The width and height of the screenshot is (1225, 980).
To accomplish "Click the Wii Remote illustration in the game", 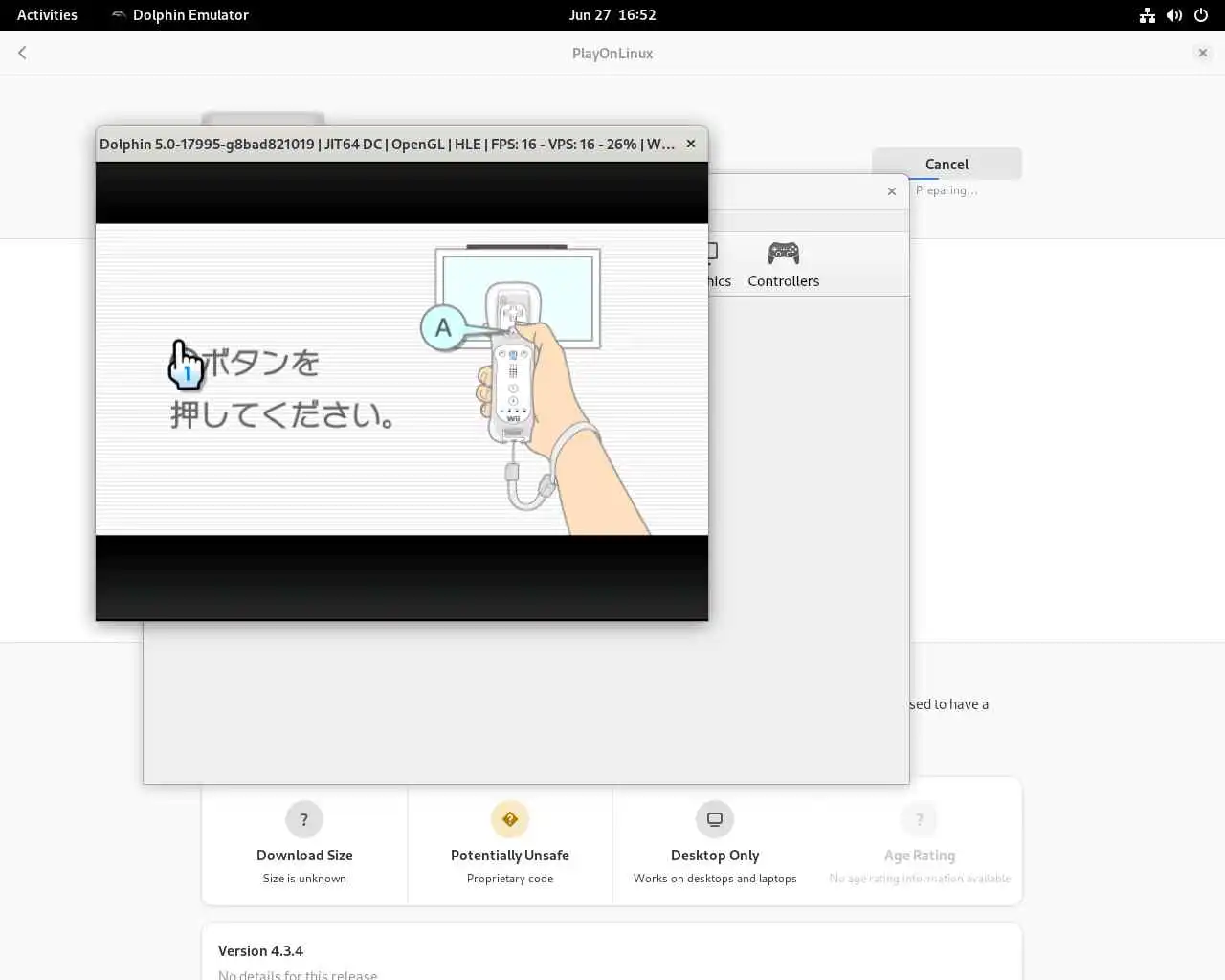I will [x=512, y=362].
